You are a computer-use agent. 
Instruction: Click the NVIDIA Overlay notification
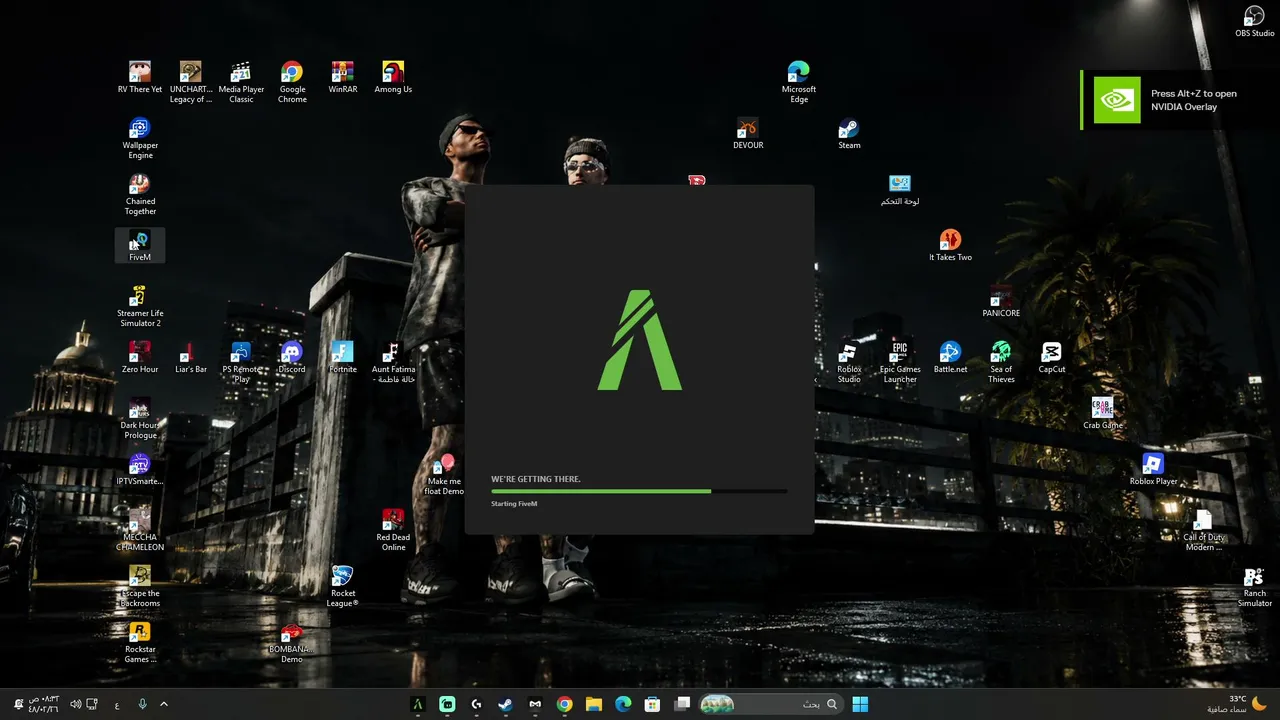coord(1179,100)
